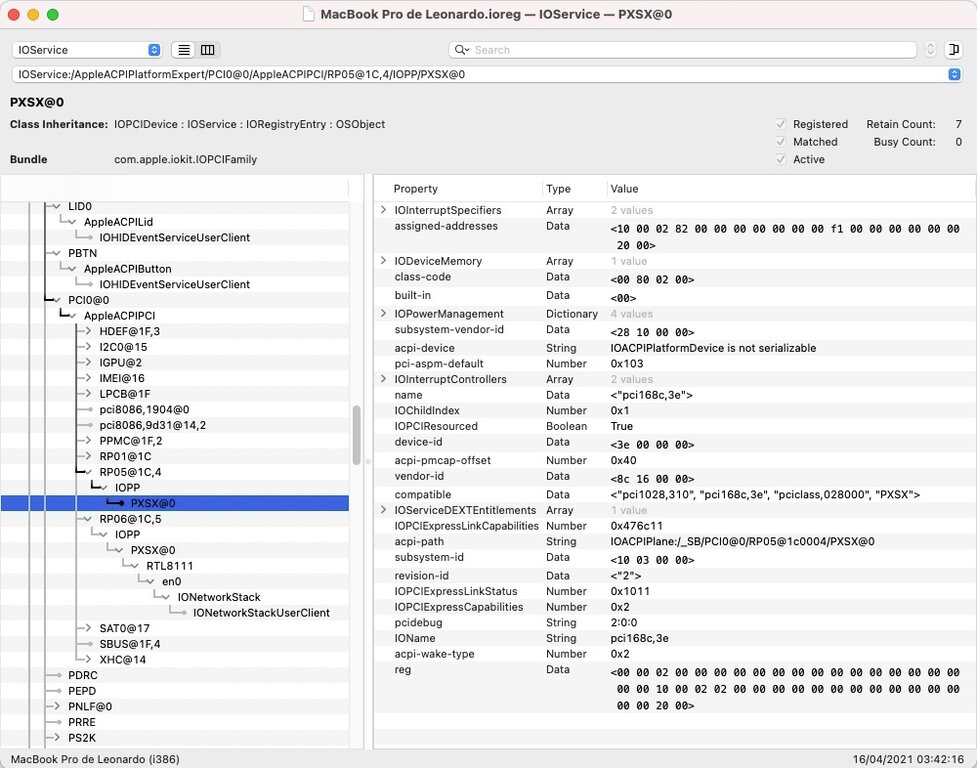Select the IOPCIExpressLinkStatus property row
977x768 pixels.
(x=674, y=591)
